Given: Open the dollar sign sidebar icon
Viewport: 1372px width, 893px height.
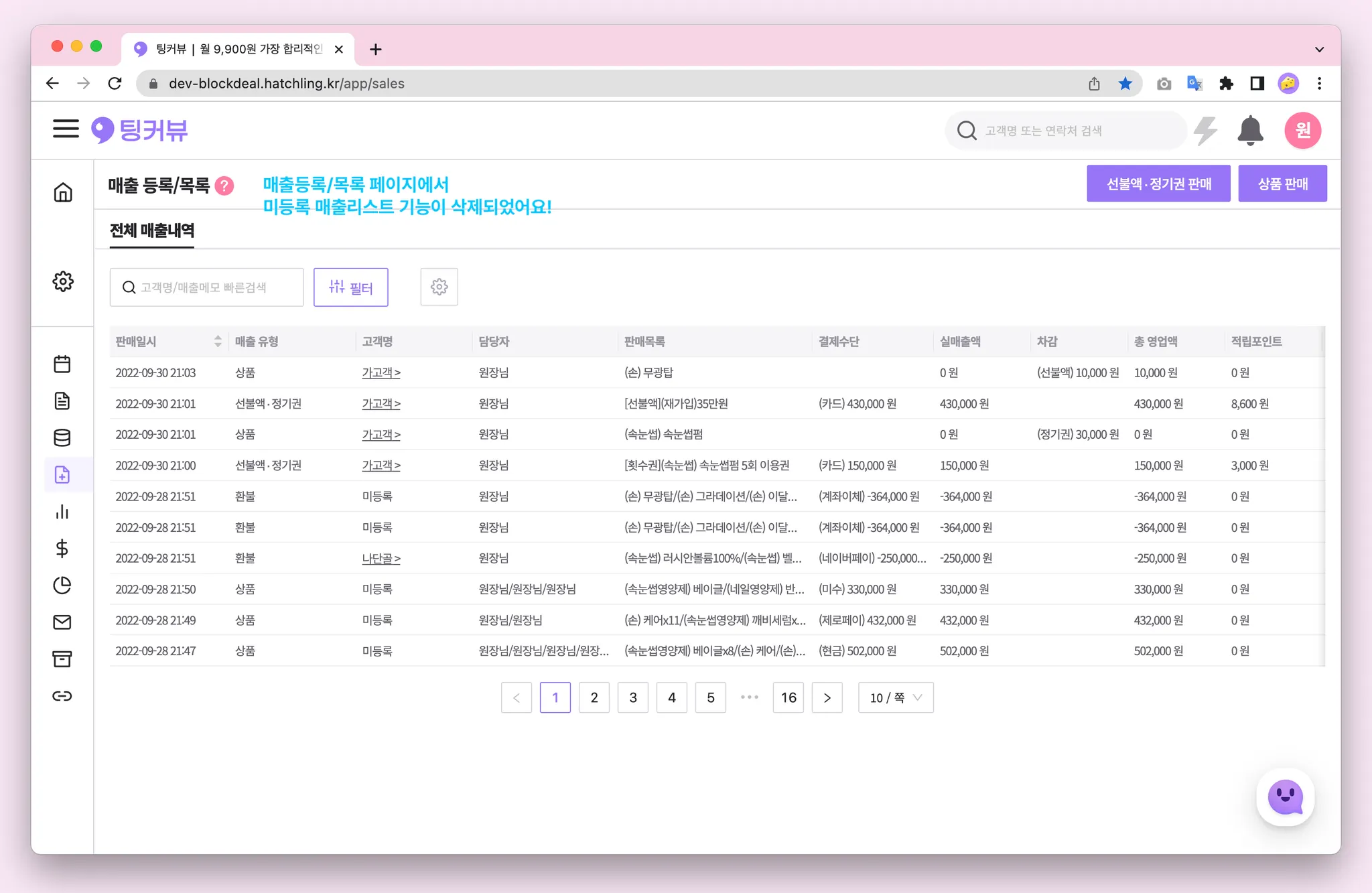Looking at the screenshot, I should pyautogui.click(x=62, y=549).
